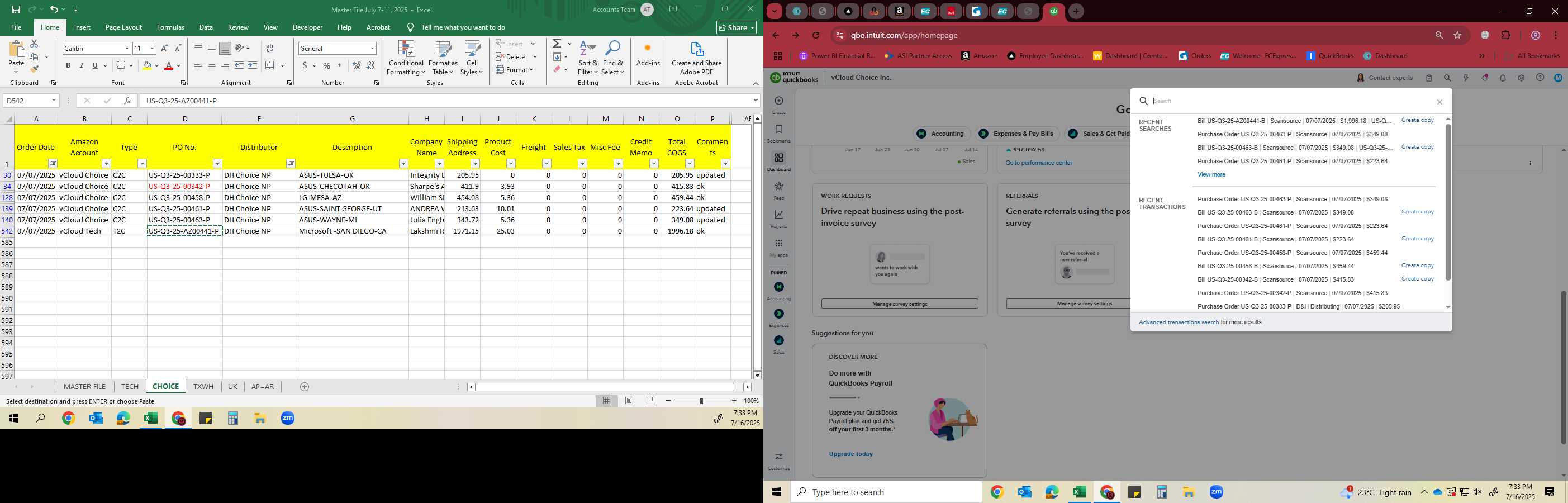Click the Percent Style icon
The height and width of the screenshot is (503, 1568).
tap(327, 65)
